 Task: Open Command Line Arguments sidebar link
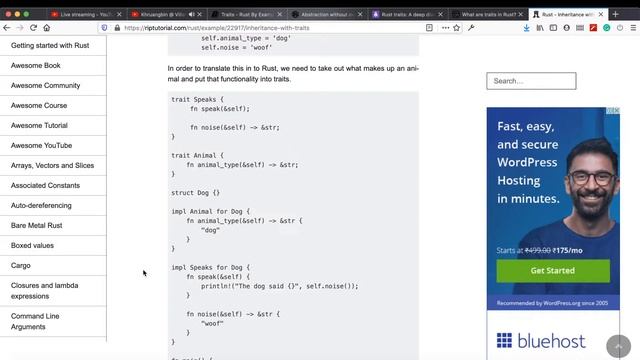[x=35, y=321]
